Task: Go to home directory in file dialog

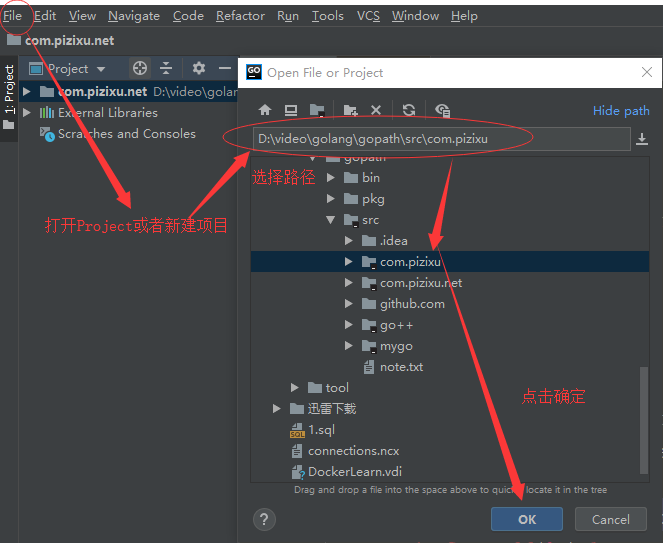Action: [x=265, y=110]
